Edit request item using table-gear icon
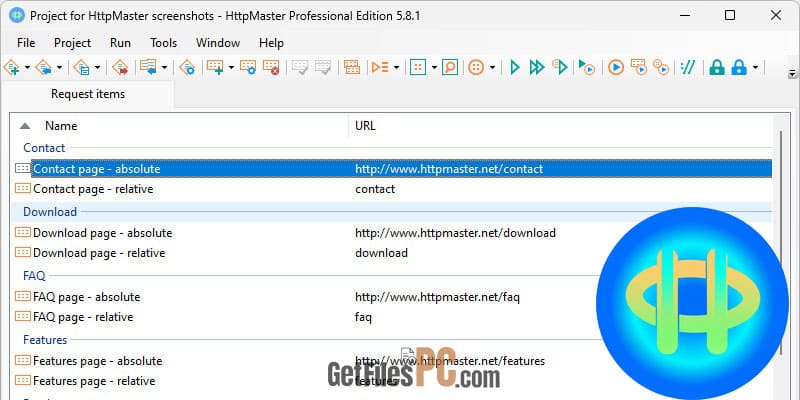Image resolution: width=800 pixels, height=400 pixels. click(248, 67)
